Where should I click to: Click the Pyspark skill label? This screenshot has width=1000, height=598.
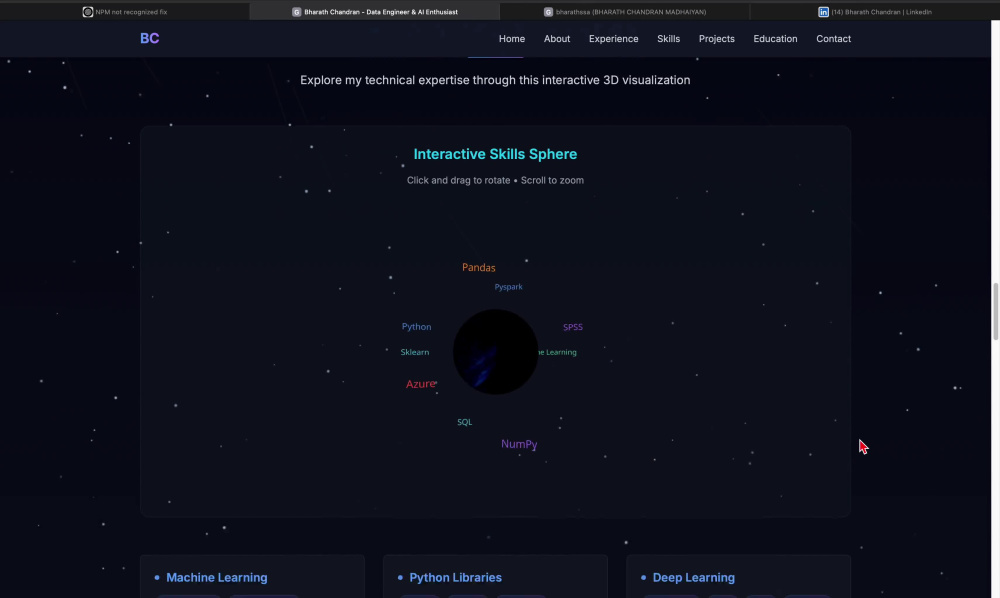[508, 287]
